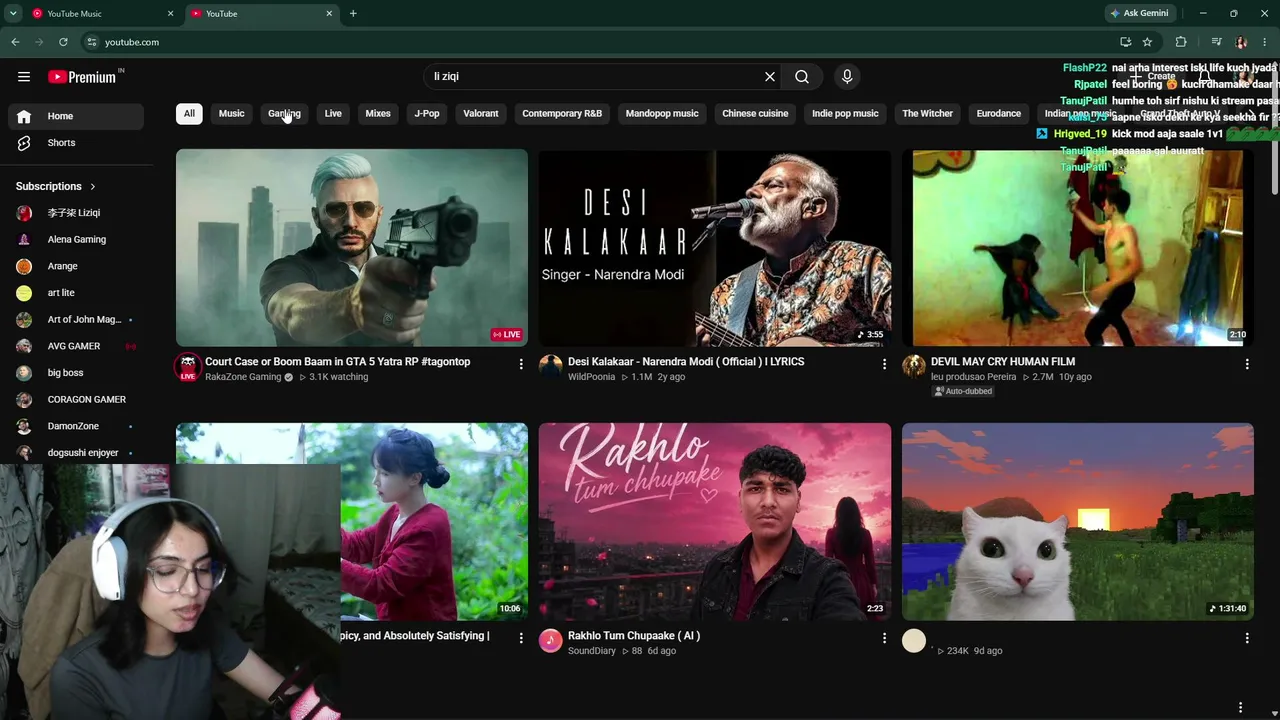View site information next to youtube.com
Viewport: 1280px width, 720px height.
(91, 42)
